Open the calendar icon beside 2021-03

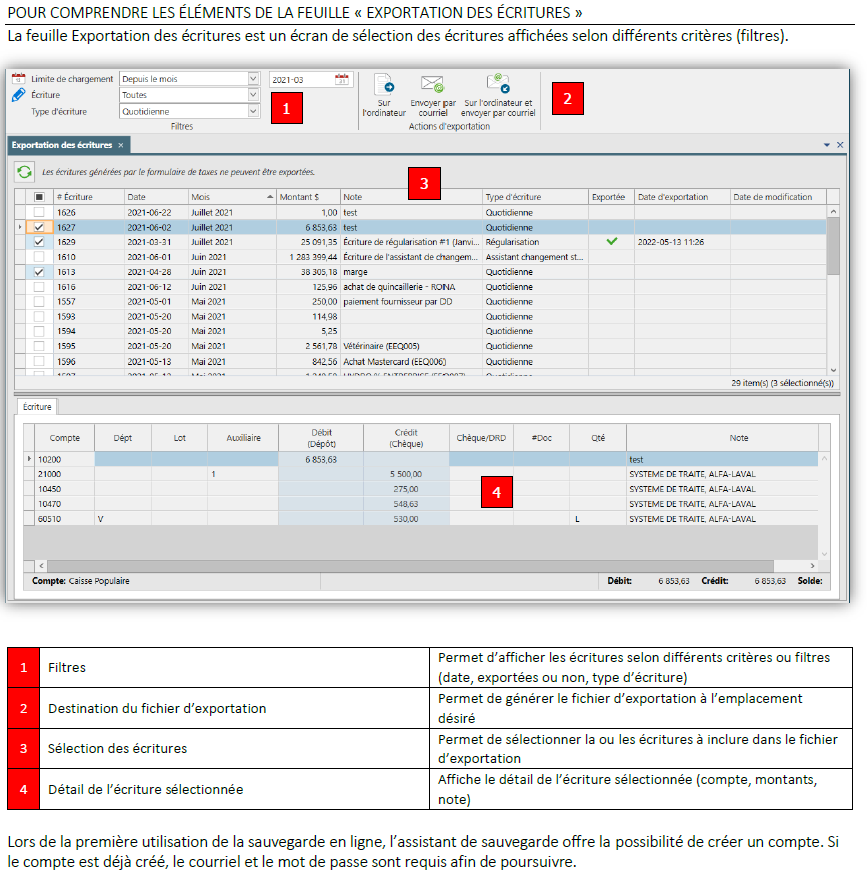[x=341, y=79]
